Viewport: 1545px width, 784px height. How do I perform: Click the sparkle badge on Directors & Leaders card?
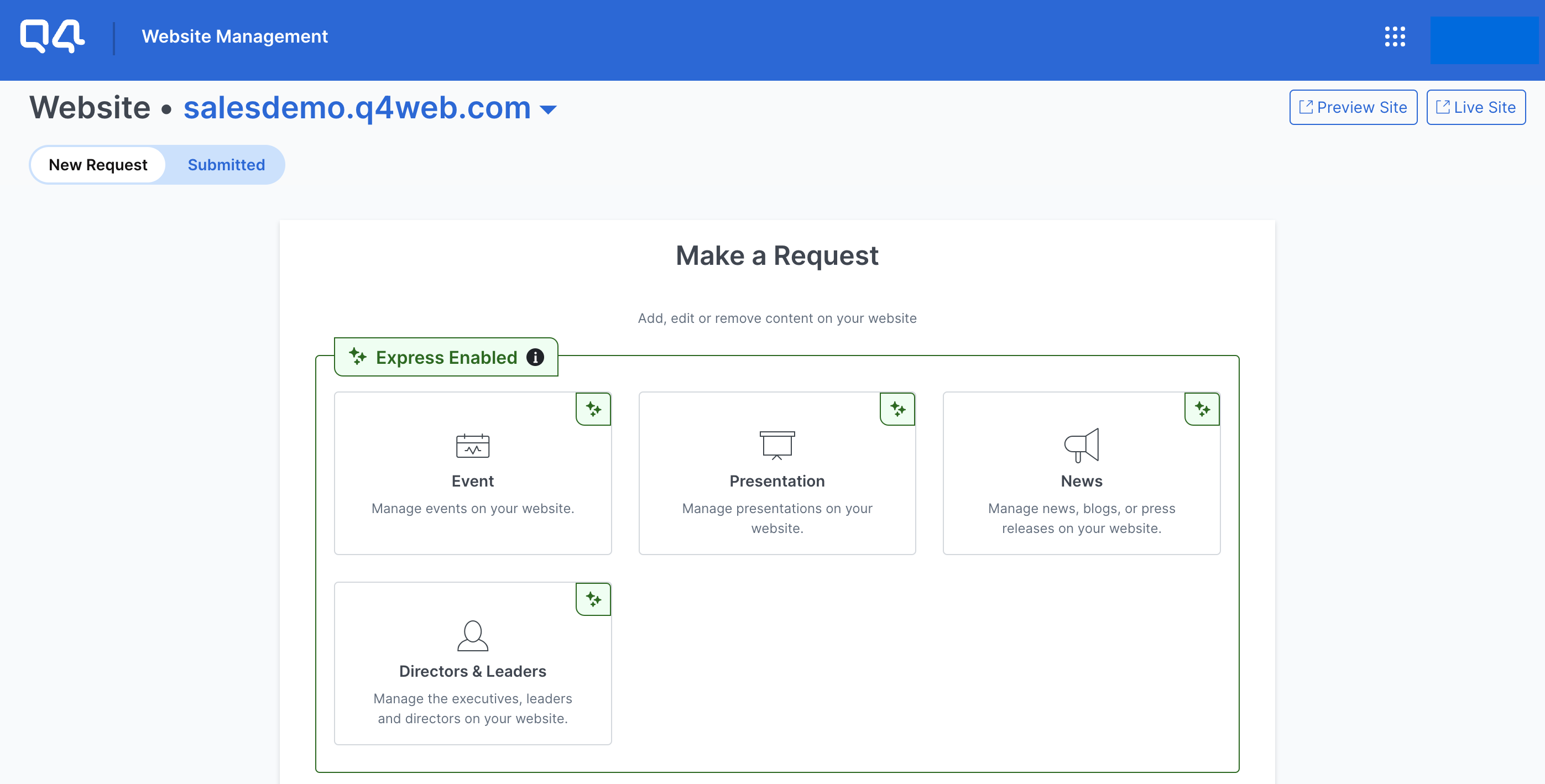(593, 598)
